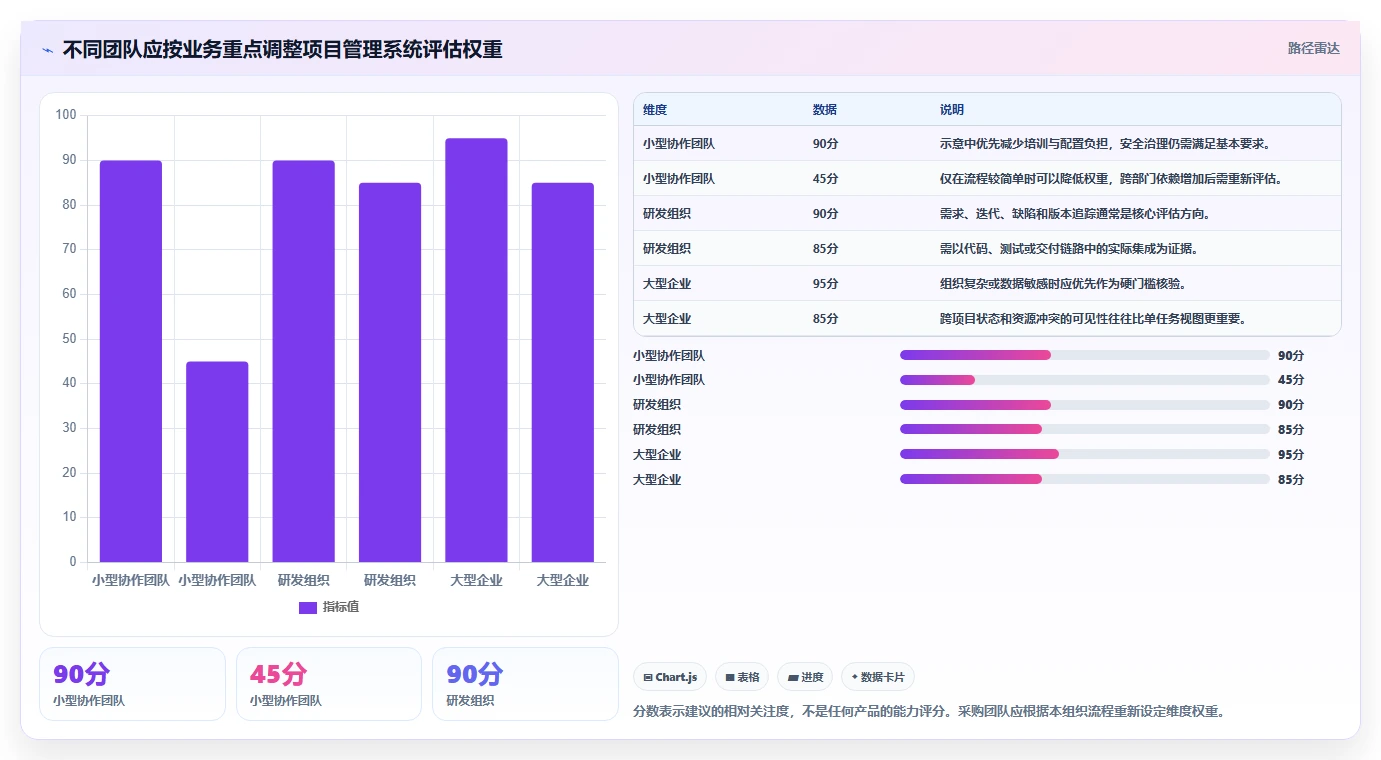Viewport: 1381px width, 760px height.
Task: Click the 小型协作团队 90分 progress bar
Action: [1085, 355]
